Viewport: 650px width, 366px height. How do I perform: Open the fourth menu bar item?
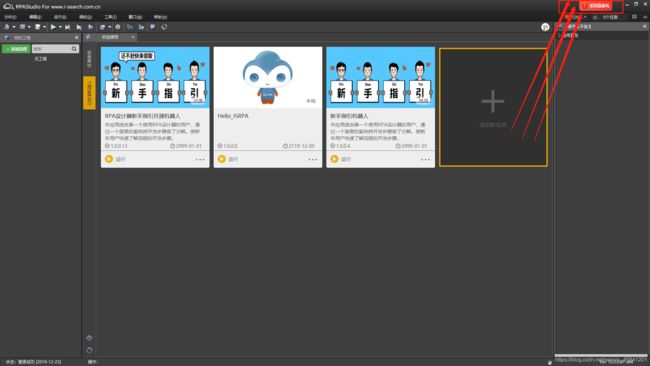tap(85, 17)
